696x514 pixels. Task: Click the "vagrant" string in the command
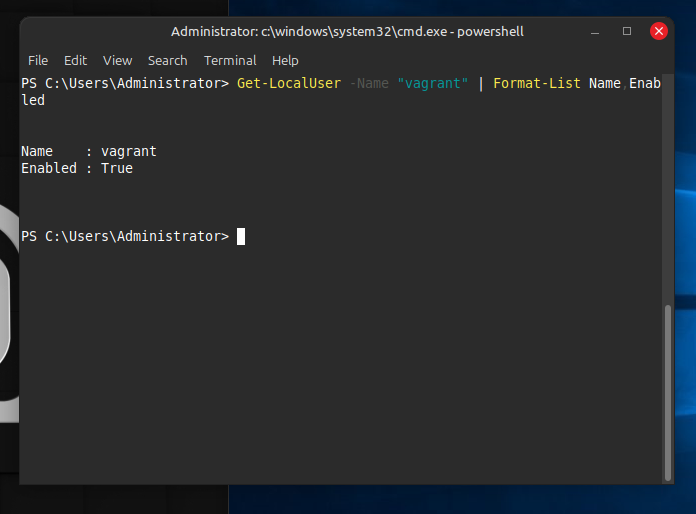[x=433, y=84]
